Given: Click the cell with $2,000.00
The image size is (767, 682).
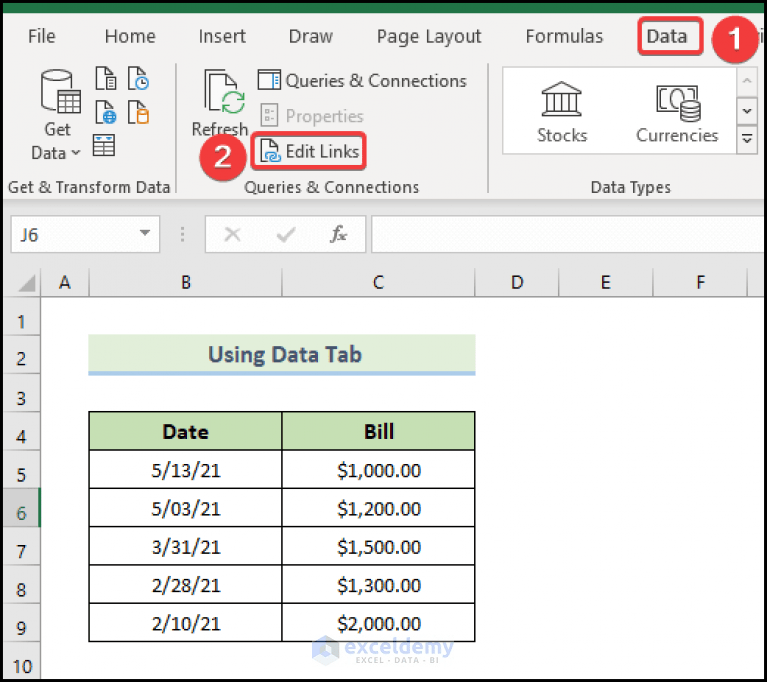Looking at the screenshot, I should pyautogui.click(x=378, y=623).
